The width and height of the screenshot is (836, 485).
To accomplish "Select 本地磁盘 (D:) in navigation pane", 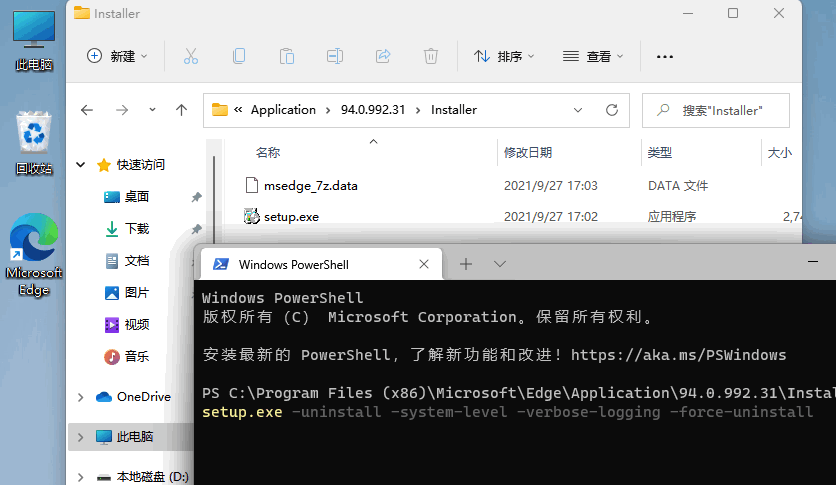I will (x=152, y=476).
